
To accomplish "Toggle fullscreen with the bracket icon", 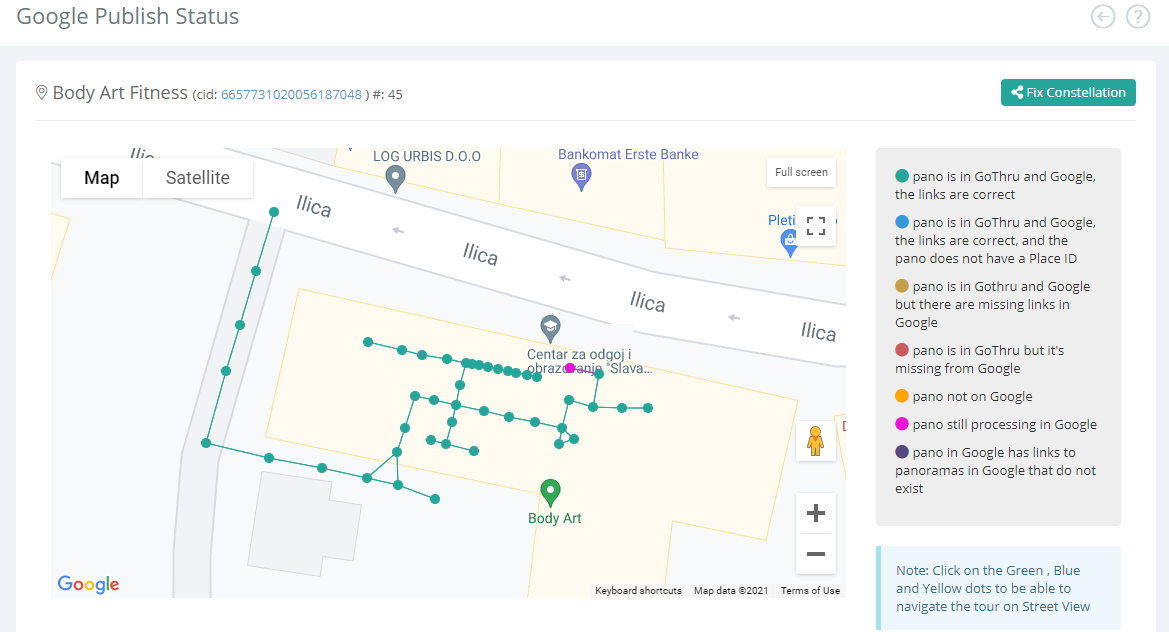I will point(816,226).
